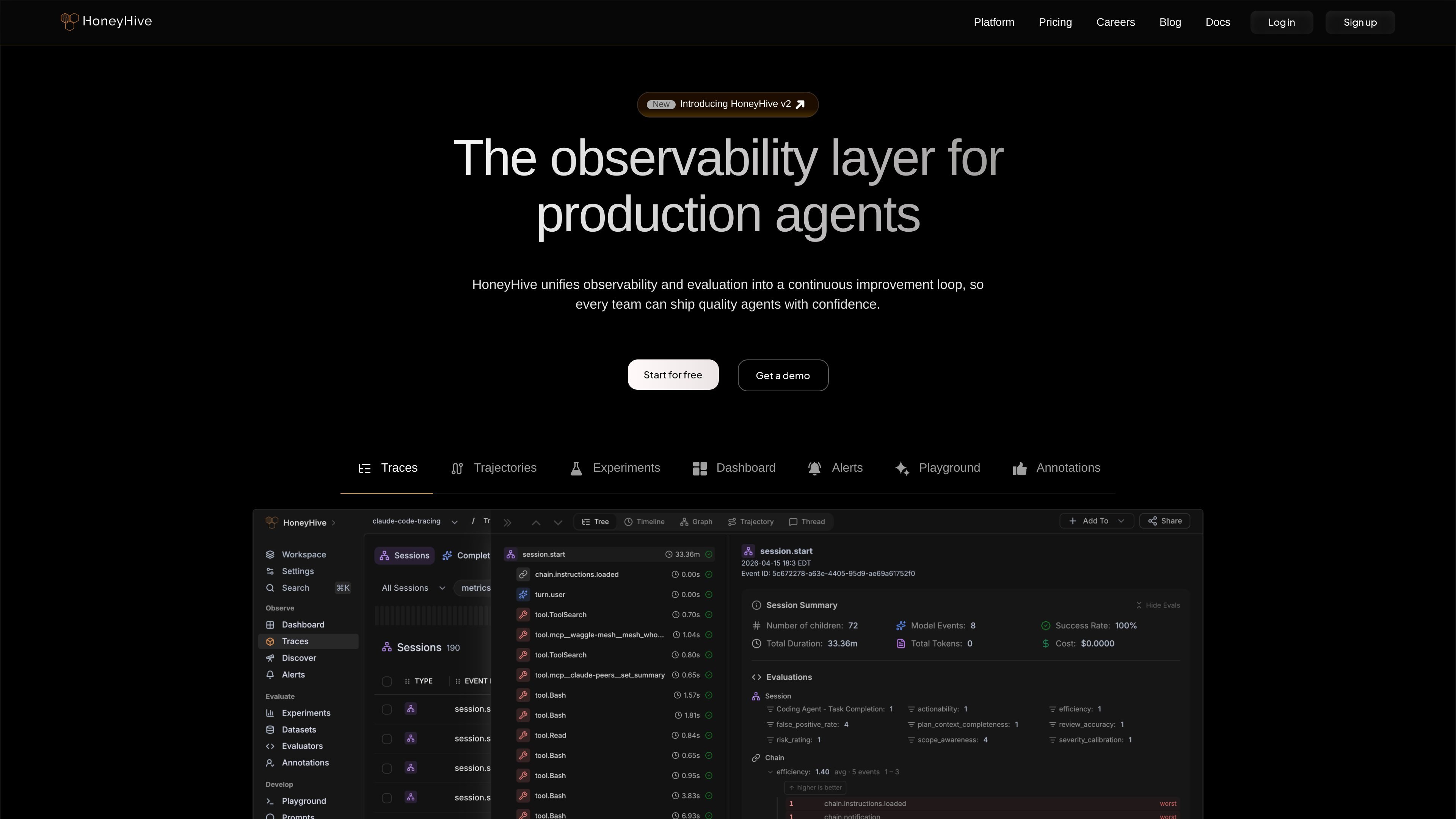The height and width of the screenshot is (819, 1456).
Task: Click the Experiments bar chart icon in sidebar
Action: [270, 713]
